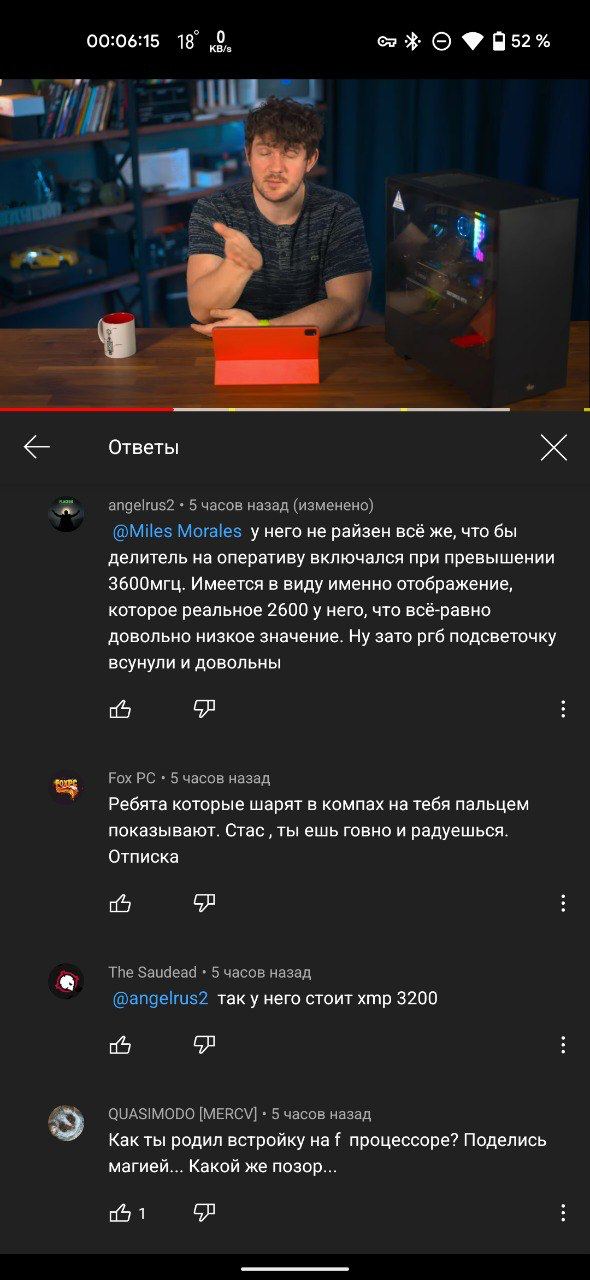Like The Saudead's reply
The height and width of the screenshot is (1280, 590).
tap(120, 1045)
